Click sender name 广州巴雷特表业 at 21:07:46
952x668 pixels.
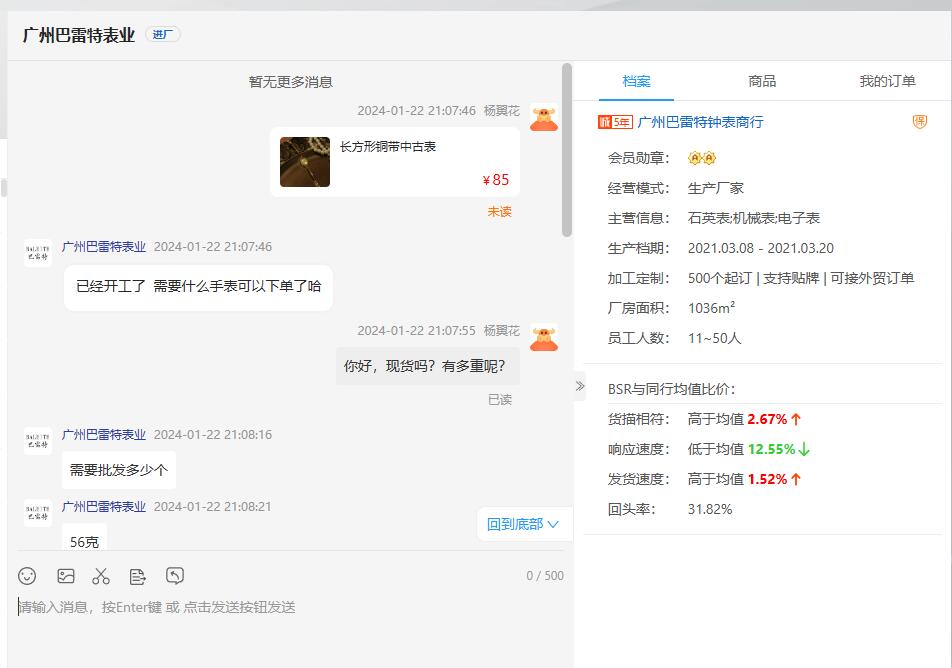pyautogui.click(x=104, y=247)
